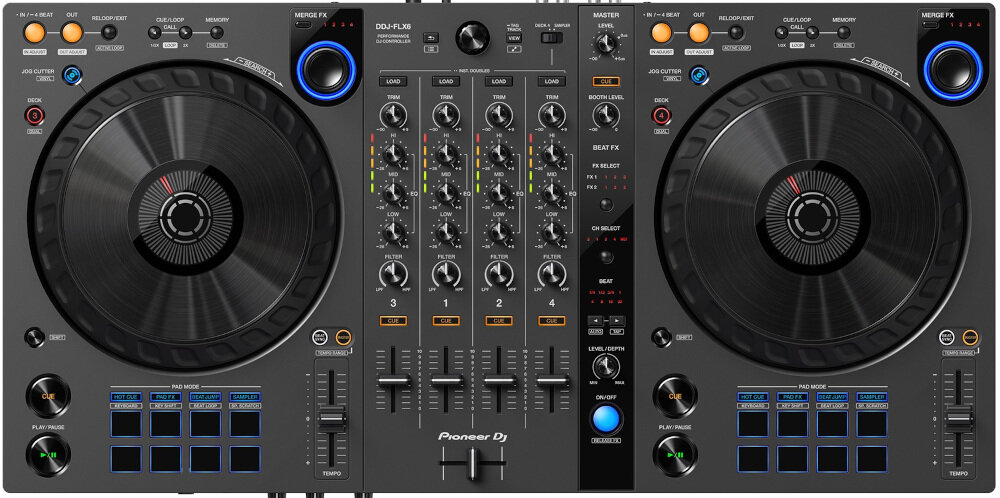The width and height of the screenshot is (1000, 498).
Task: Click the BOOTH LEVEL knob
Action: [606, 115]
